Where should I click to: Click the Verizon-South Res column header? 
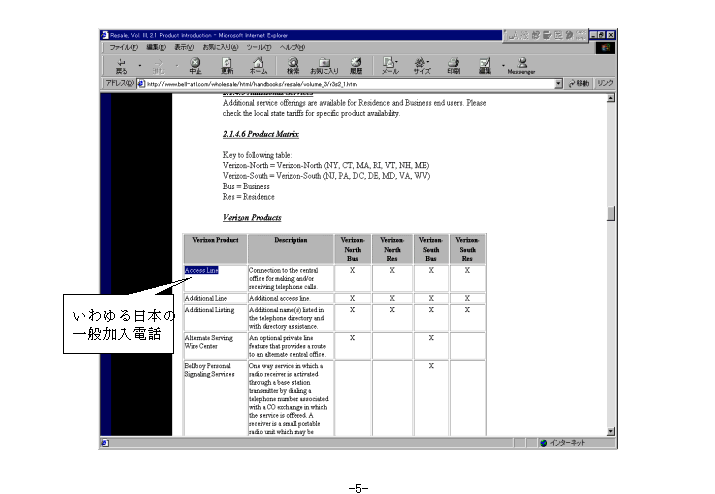[467, 249]
